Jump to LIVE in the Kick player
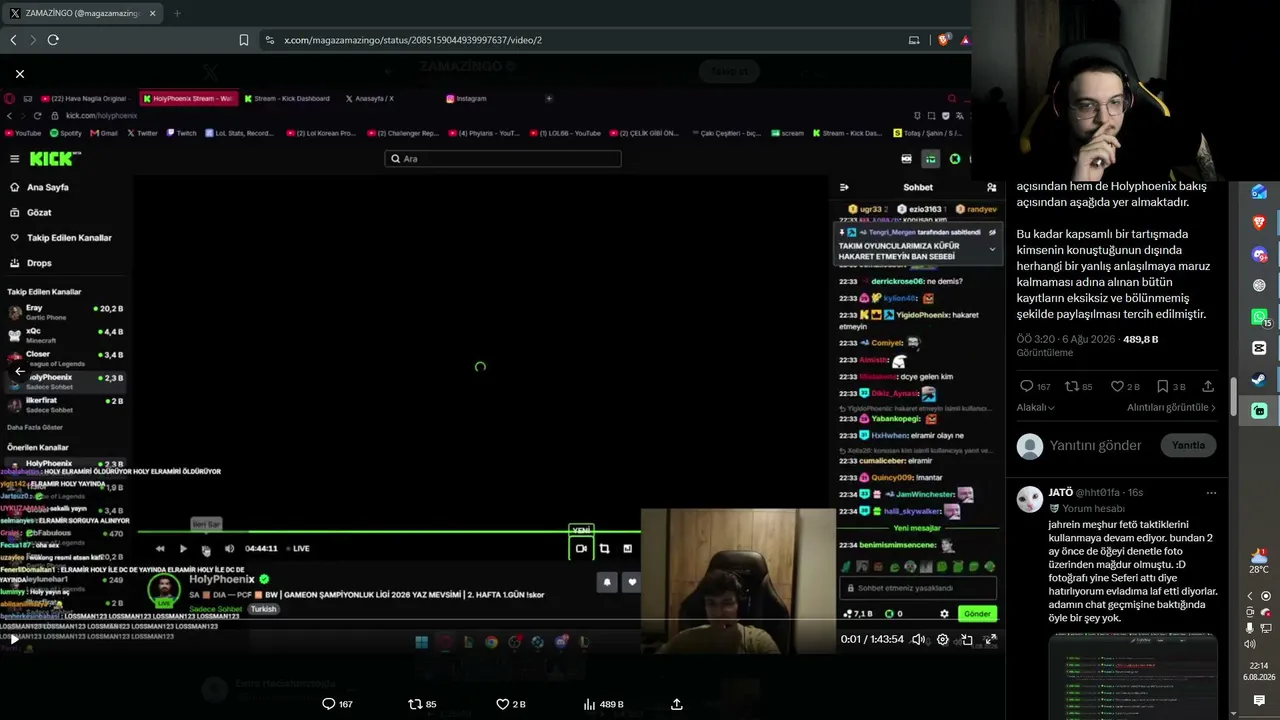1280x720 pixels. pos(298,548)
